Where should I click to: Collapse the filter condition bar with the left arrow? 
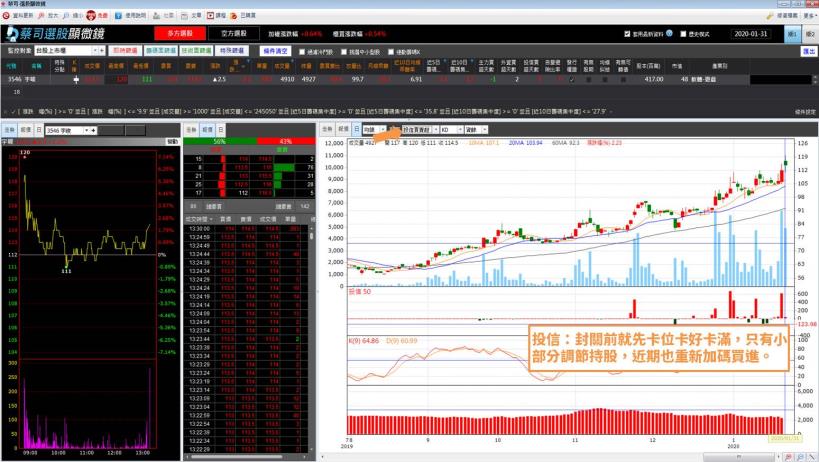(5, 112)
